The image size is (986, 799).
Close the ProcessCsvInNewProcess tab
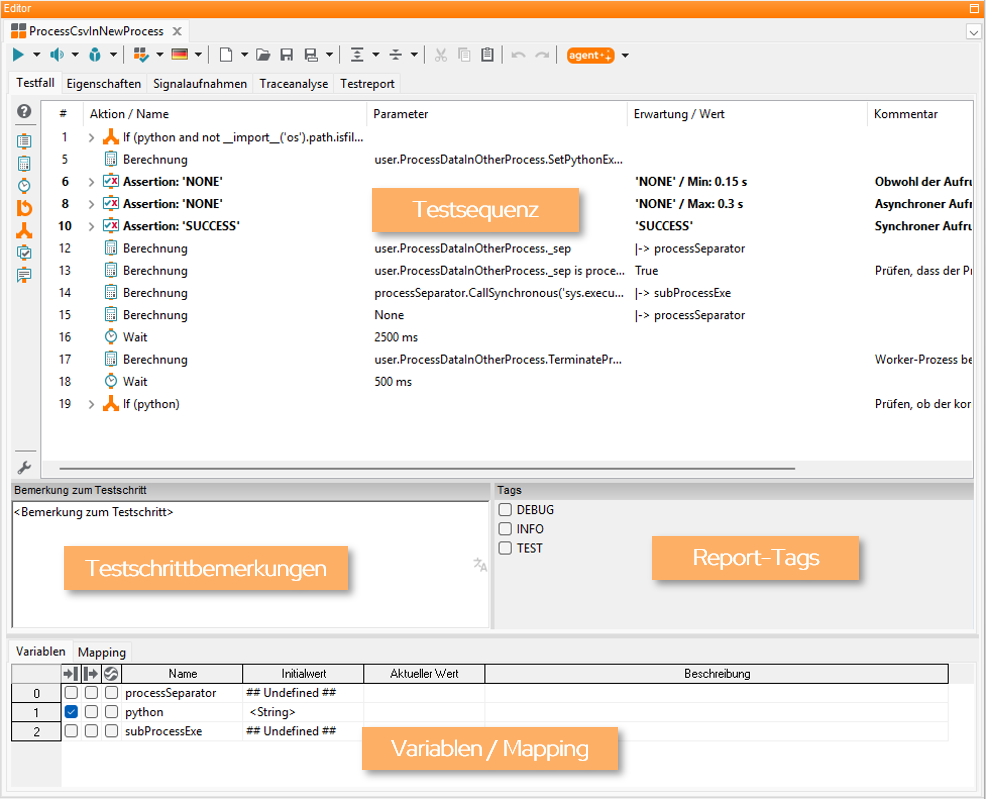177,31
